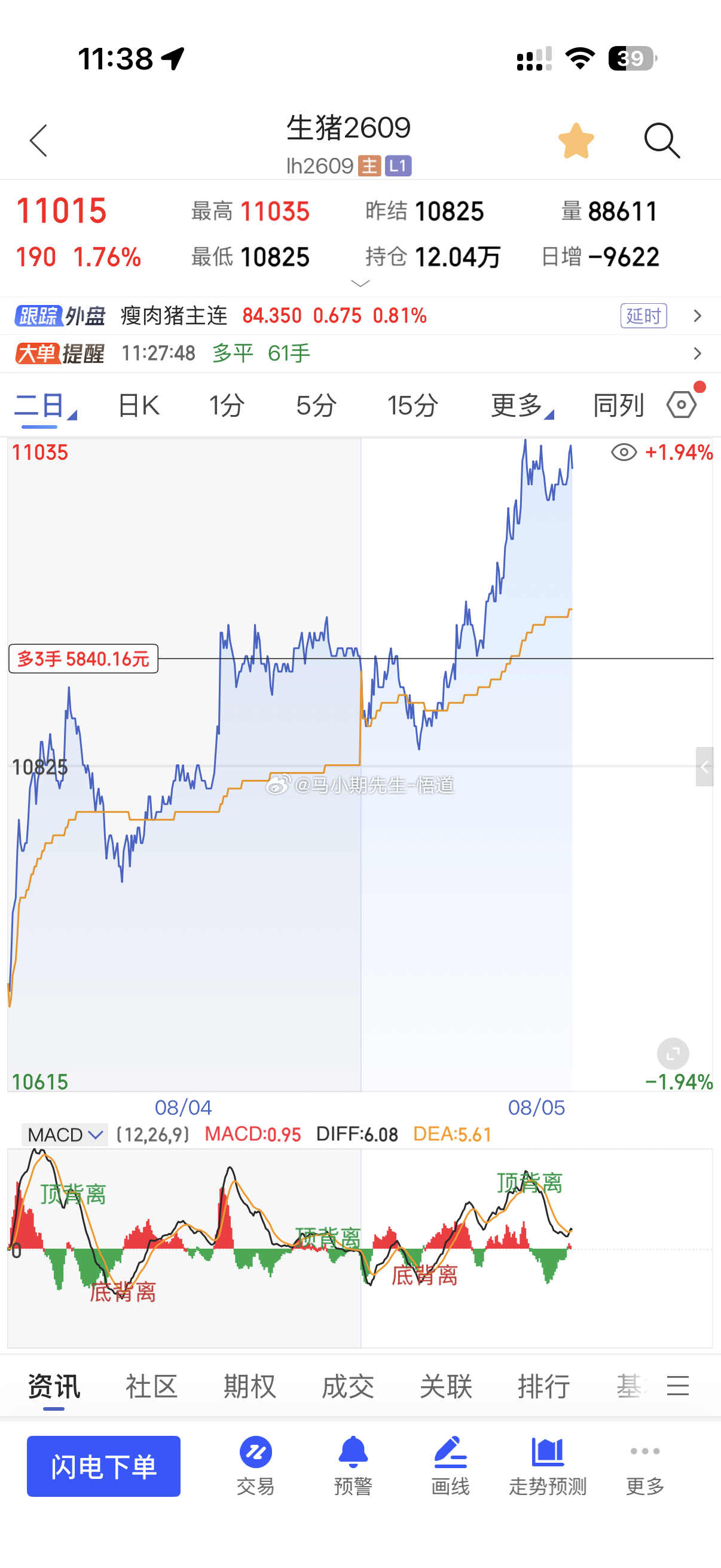Image resolution: width=721 pixels, height=1568 pixels.
Task: Toggle the eye visibility icon on chart
Action: point(624,452)
